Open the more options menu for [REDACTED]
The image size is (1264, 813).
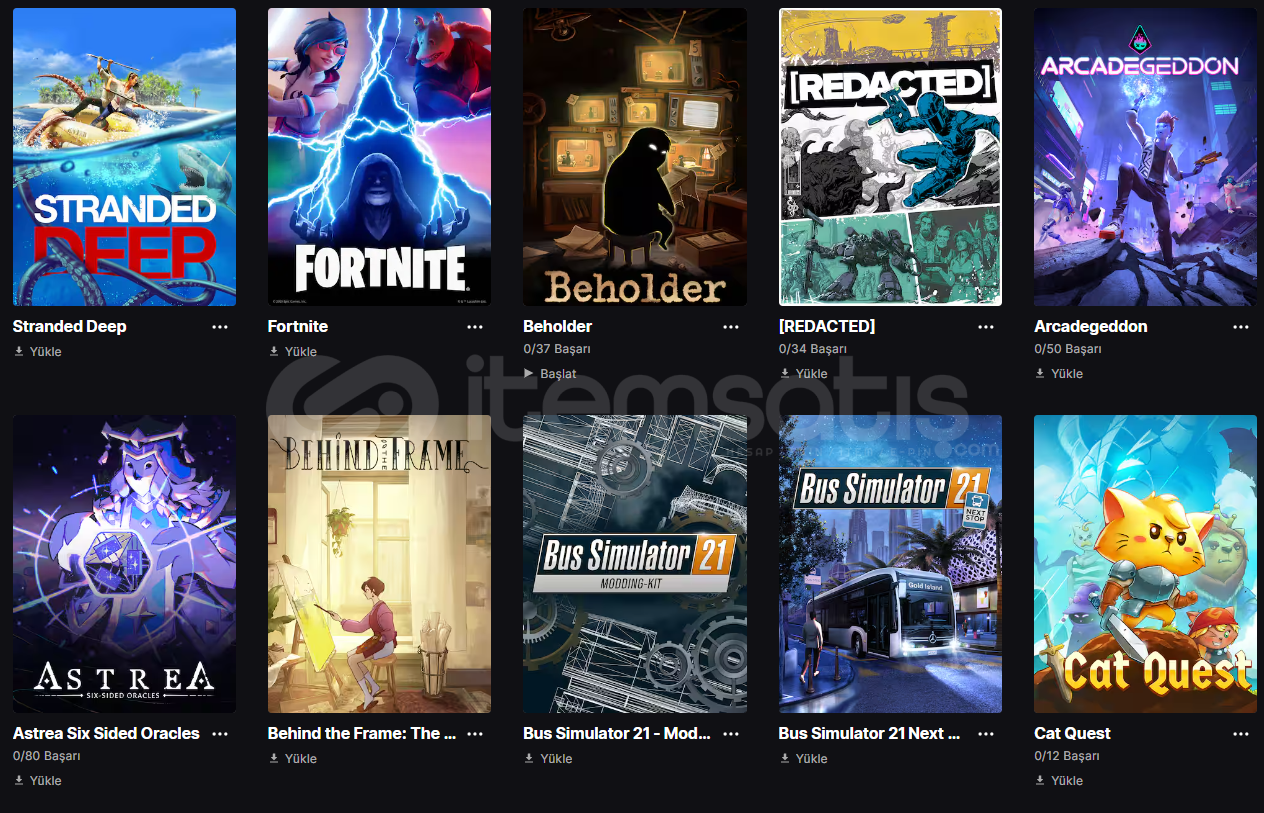pyautogui.click(x=986, y=327)
